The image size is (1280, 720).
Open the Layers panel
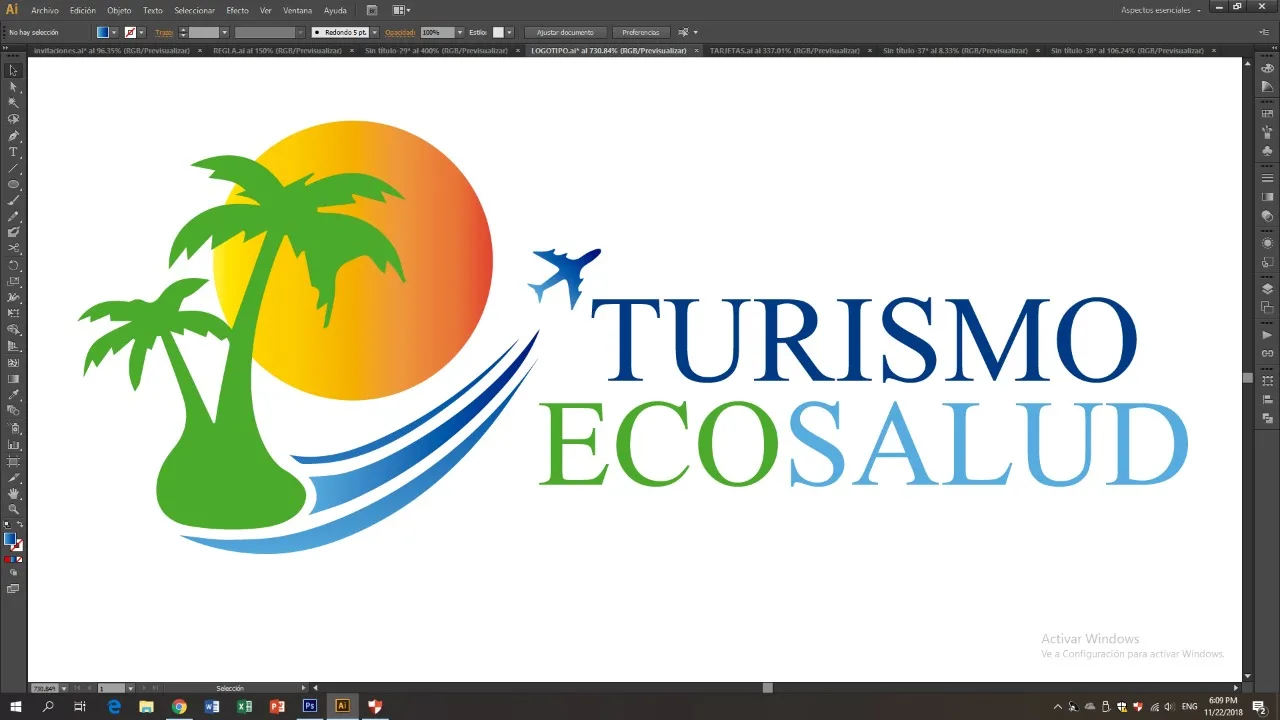point(1267,289)
